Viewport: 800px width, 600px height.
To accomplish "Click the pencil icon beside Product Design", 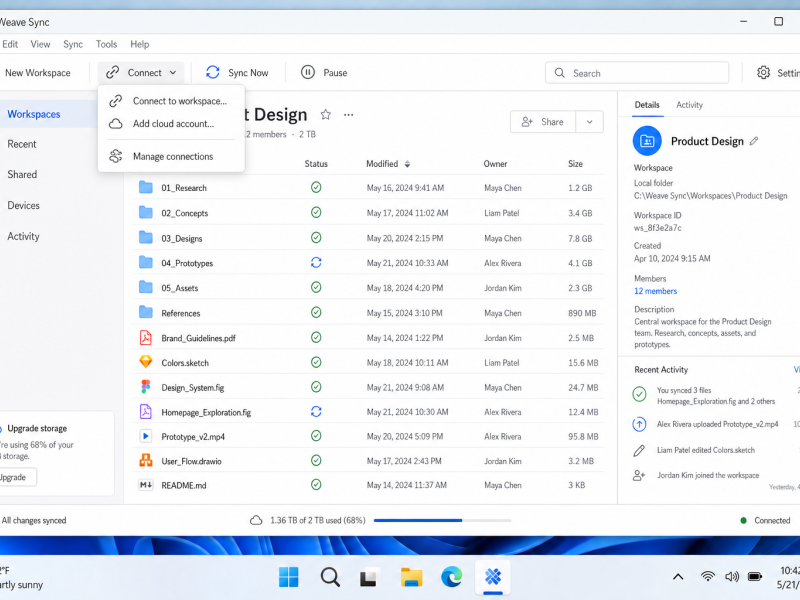I will [x=754, y=141].
